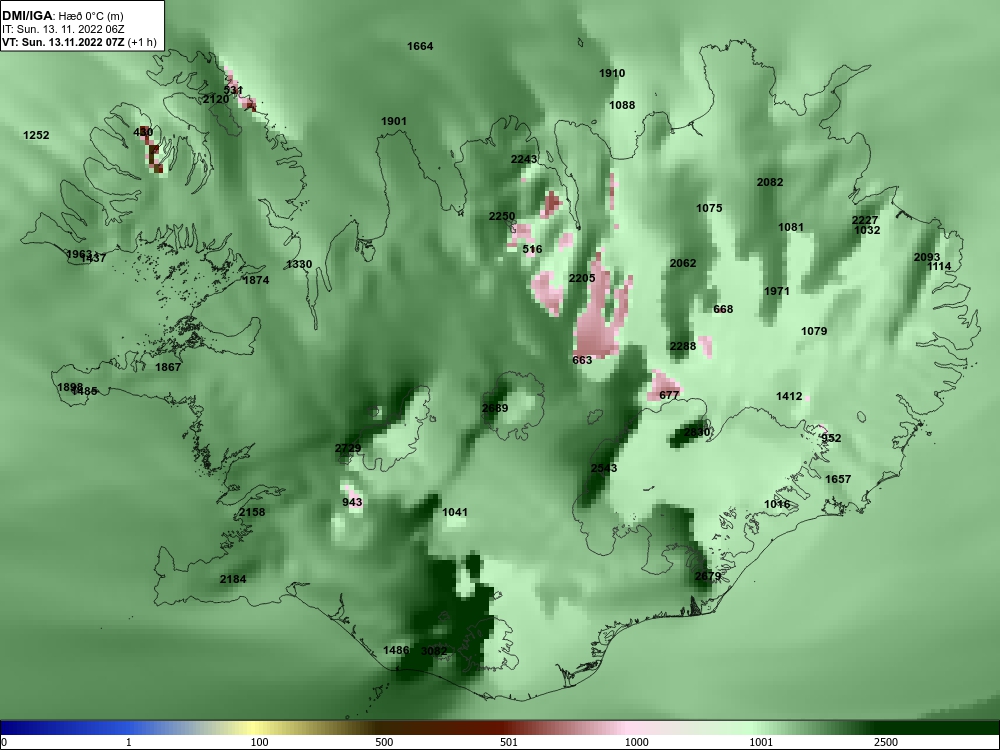
Task: Click the map label 1412
Action: point(790,396)
